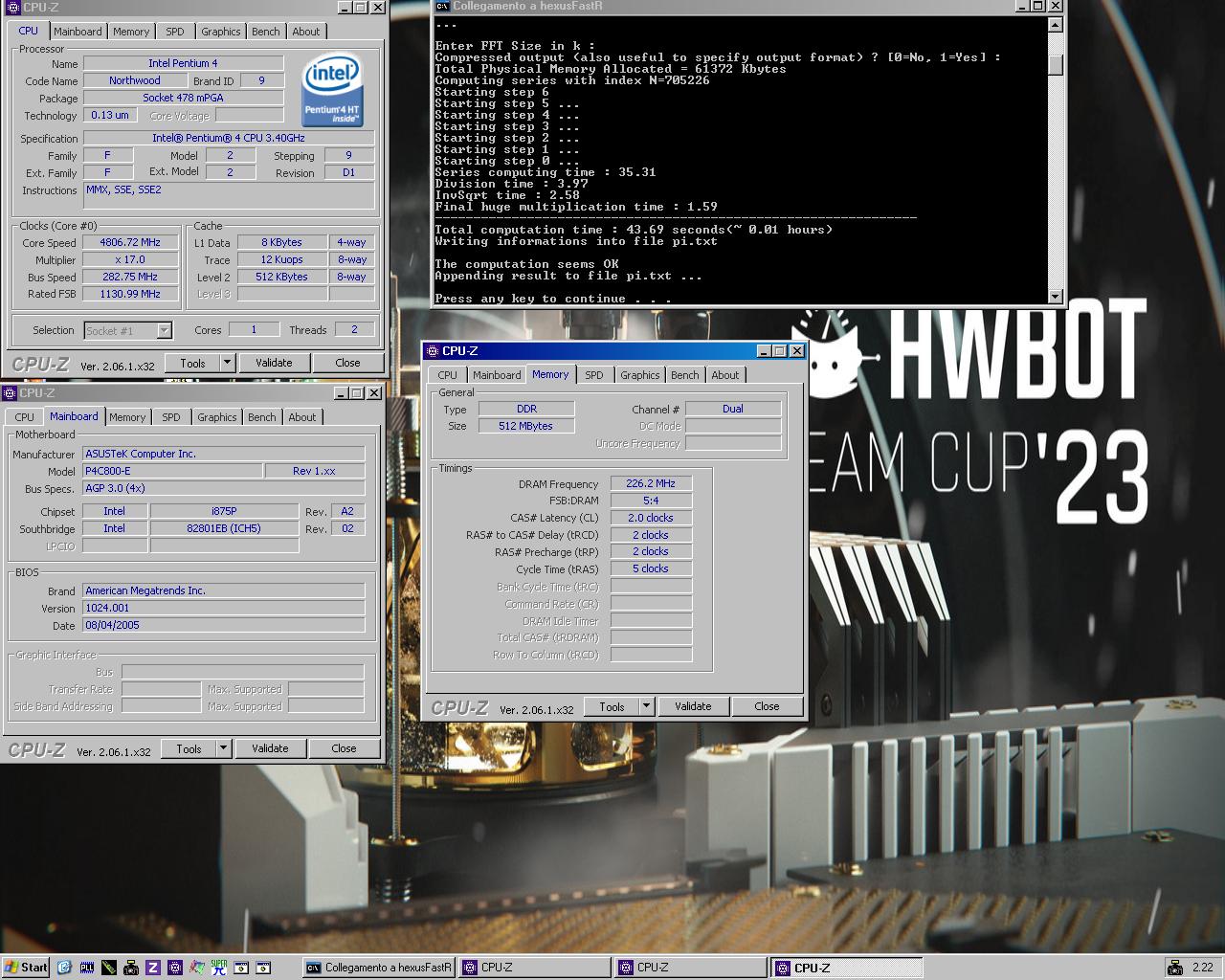
Task: Launch the colorful pinwheel quick launch icon
Action: 197,968
